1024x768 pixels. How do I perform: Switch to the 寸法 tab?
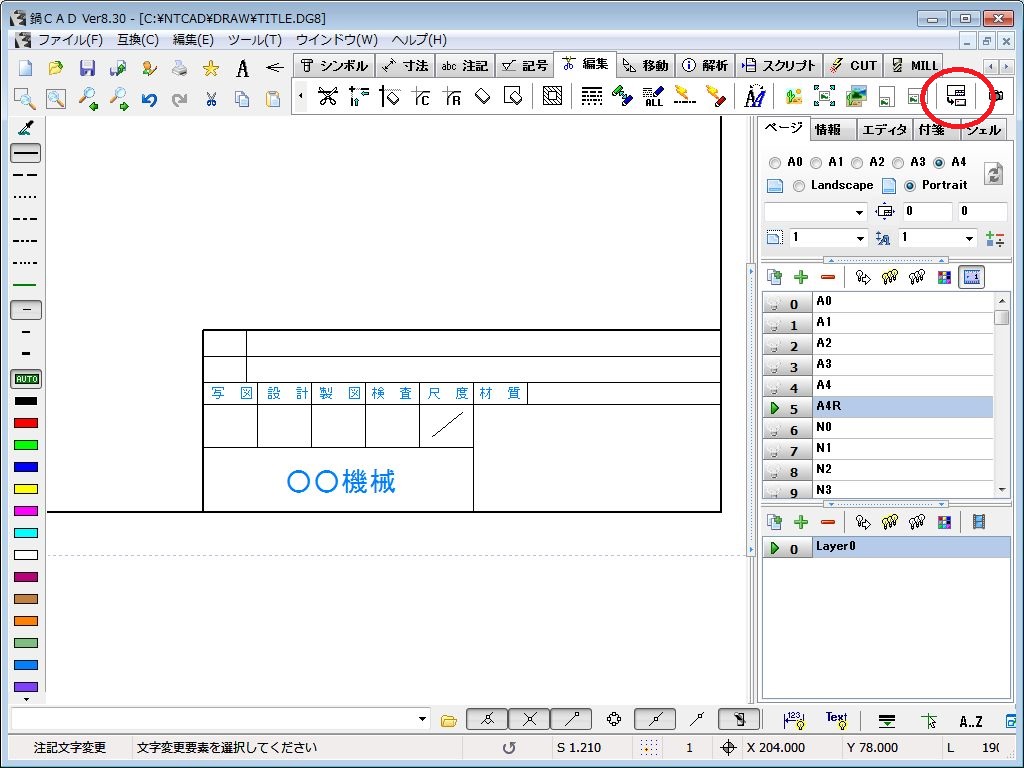[x=405, y=65]
